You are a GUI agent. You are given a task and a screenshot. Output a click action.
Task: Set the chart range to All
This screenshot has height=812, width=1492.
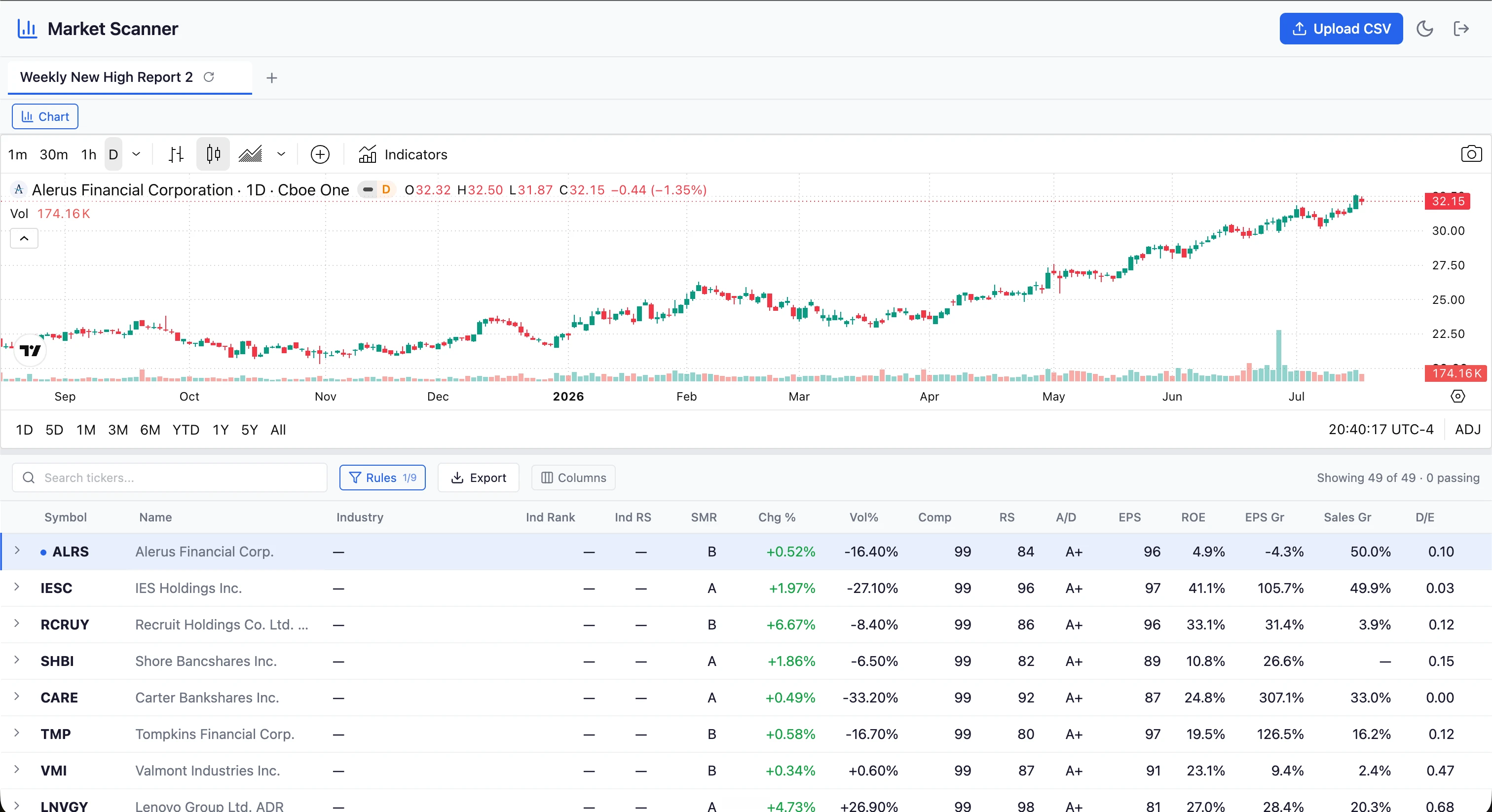(279, 430)
